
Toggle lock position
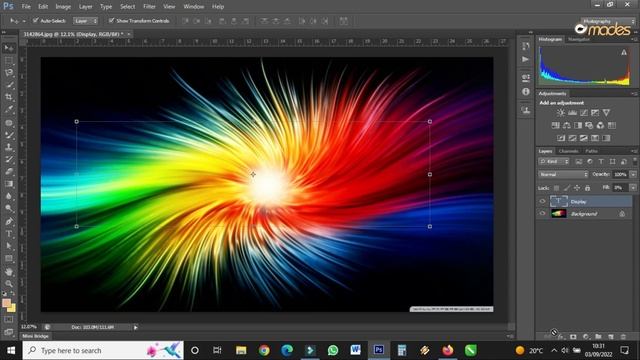click(577, 188)
